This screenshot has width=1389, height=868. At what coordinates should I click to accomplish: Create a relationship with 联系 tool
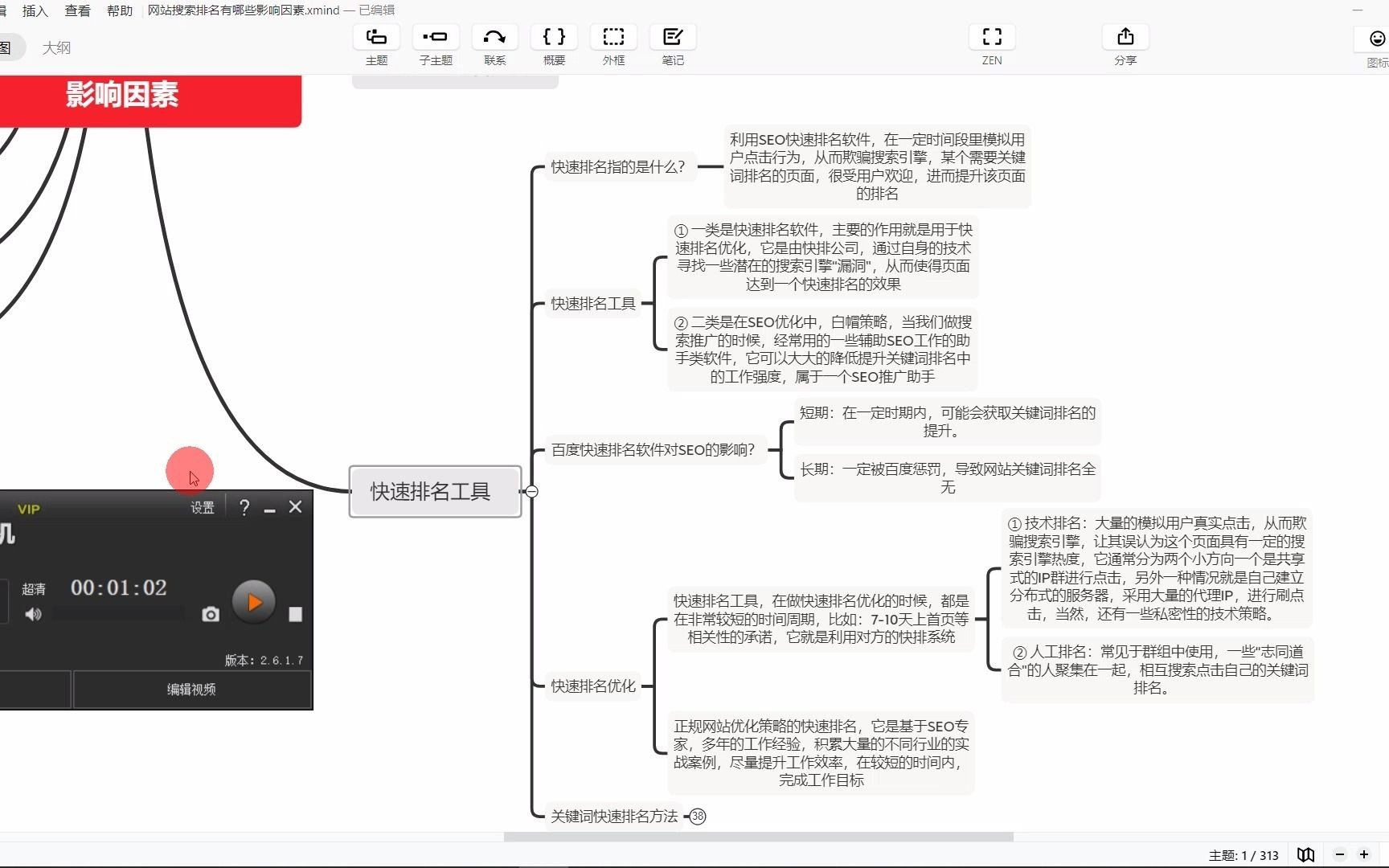(494, 45)
